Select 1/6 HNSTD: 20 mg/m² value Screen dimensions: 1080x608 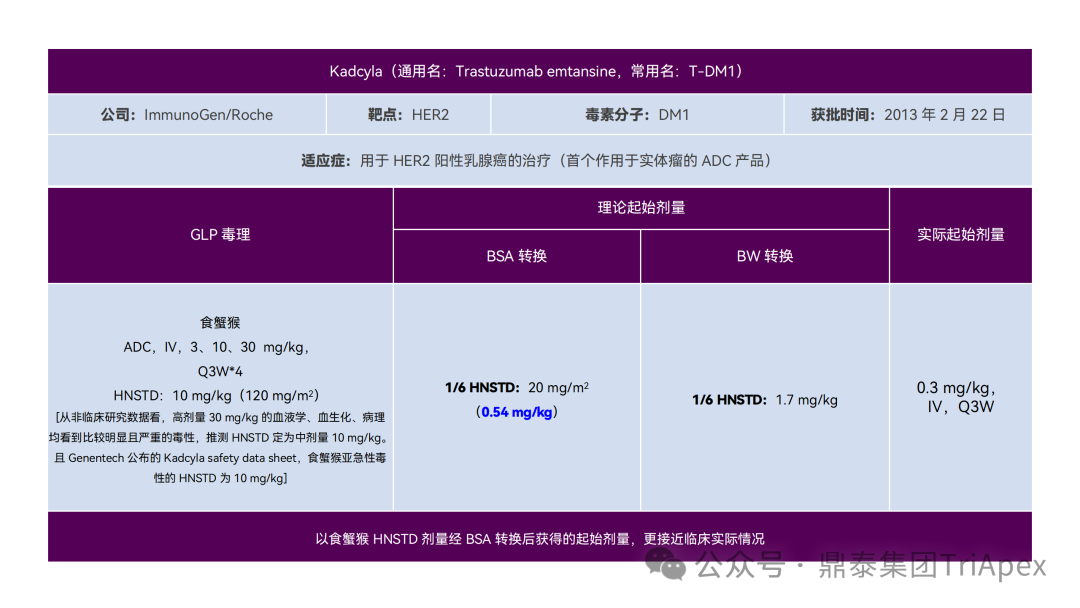coord(517,388)
